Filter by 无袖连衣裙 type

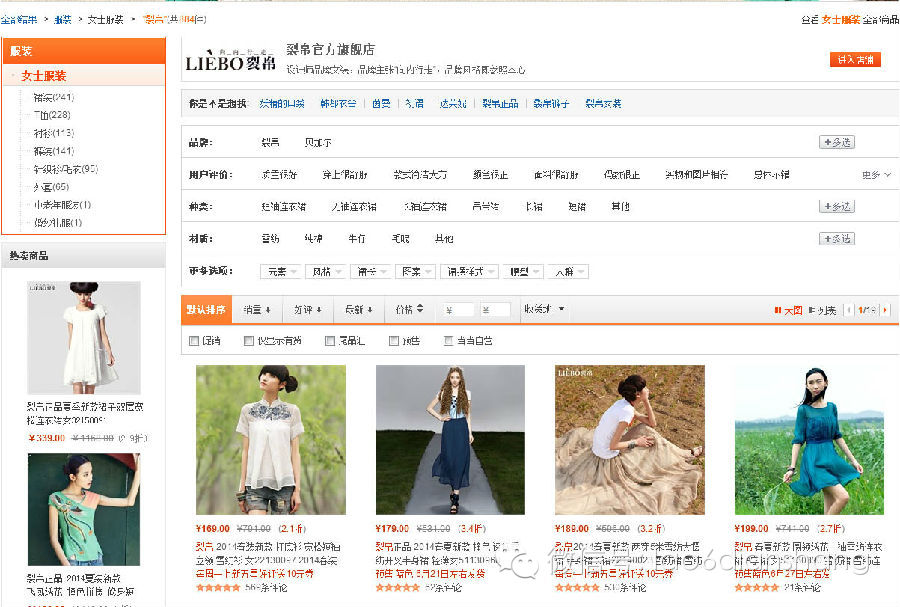354,207
